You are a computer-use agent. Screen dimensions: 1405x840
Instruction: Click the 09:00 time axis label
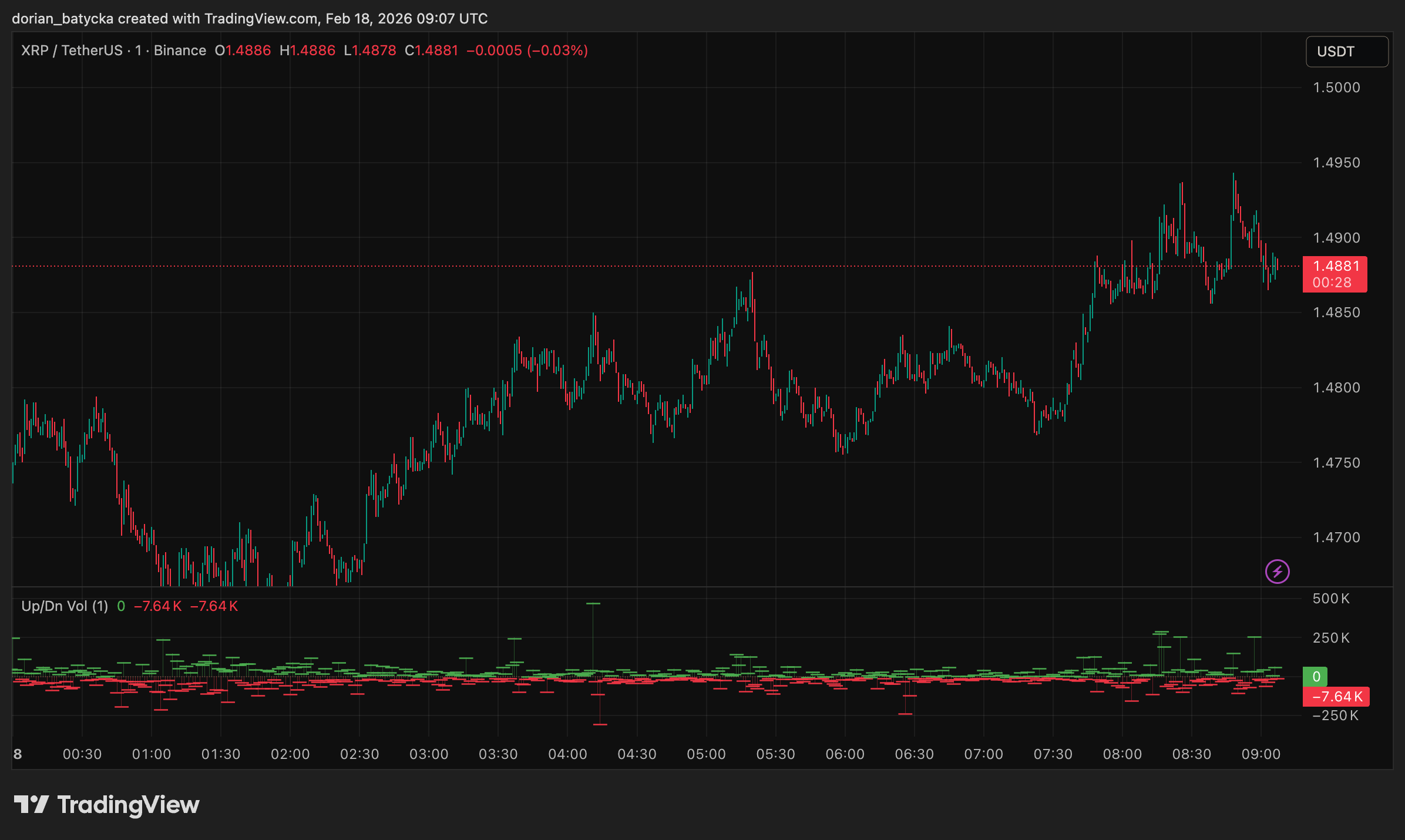pyautogui.click(x=1261, y=754)
